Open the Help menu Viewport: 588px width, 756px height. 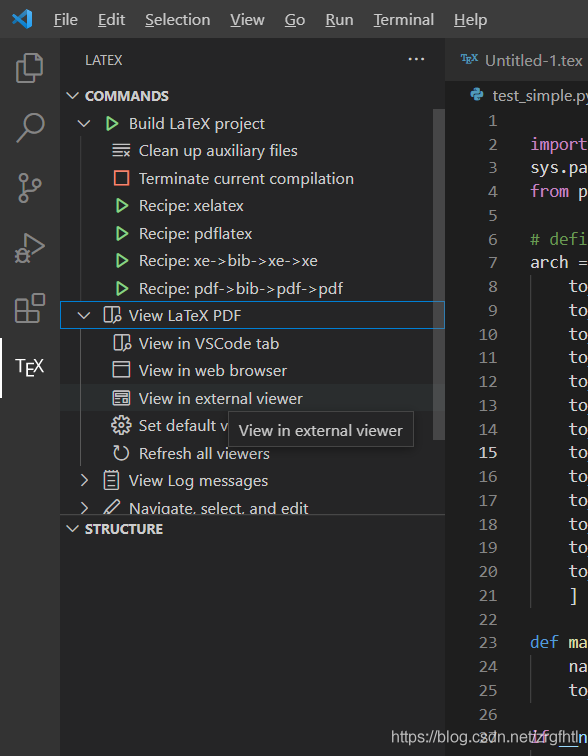coord(470,20)
